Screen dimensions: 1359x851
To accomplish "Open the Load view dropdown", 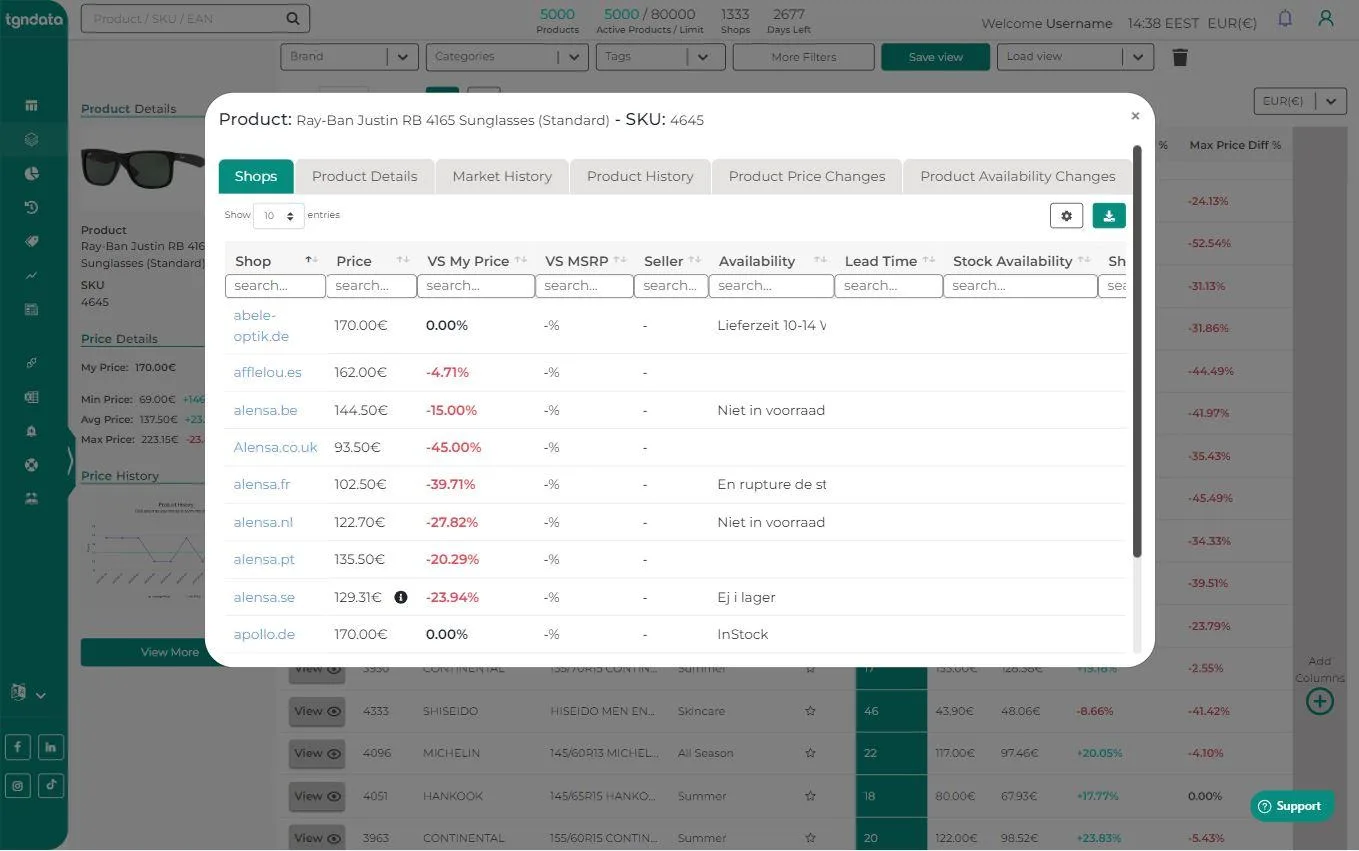I will [1075, 57].
